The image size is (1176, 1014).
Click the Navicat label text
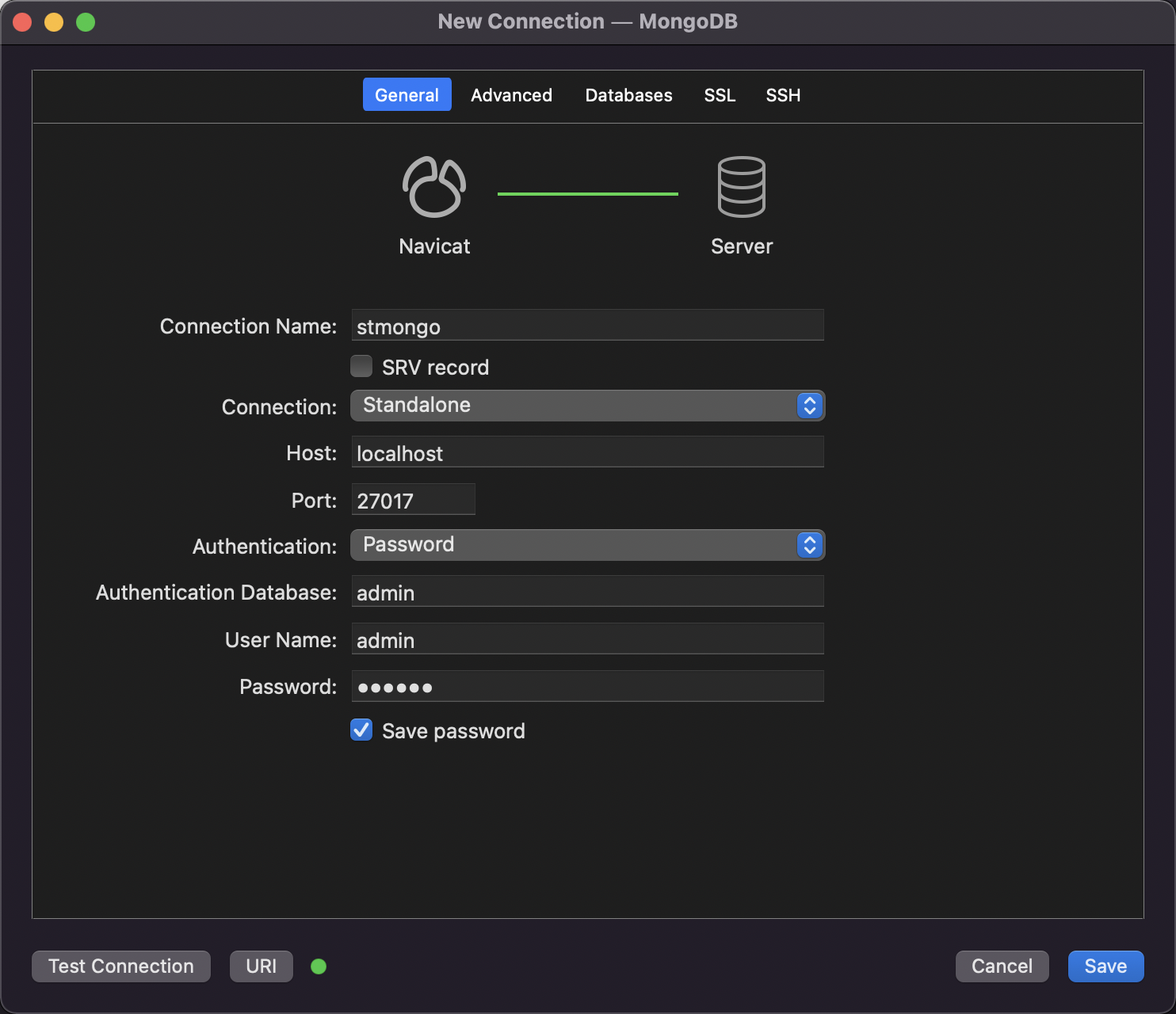tap(434, 246)
